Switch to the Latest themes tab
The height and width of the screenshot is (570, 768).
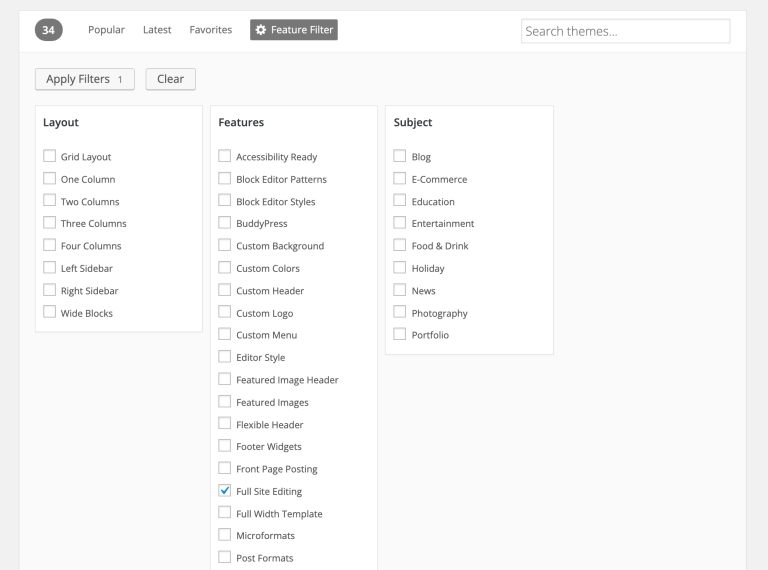(x=157, y=30)
